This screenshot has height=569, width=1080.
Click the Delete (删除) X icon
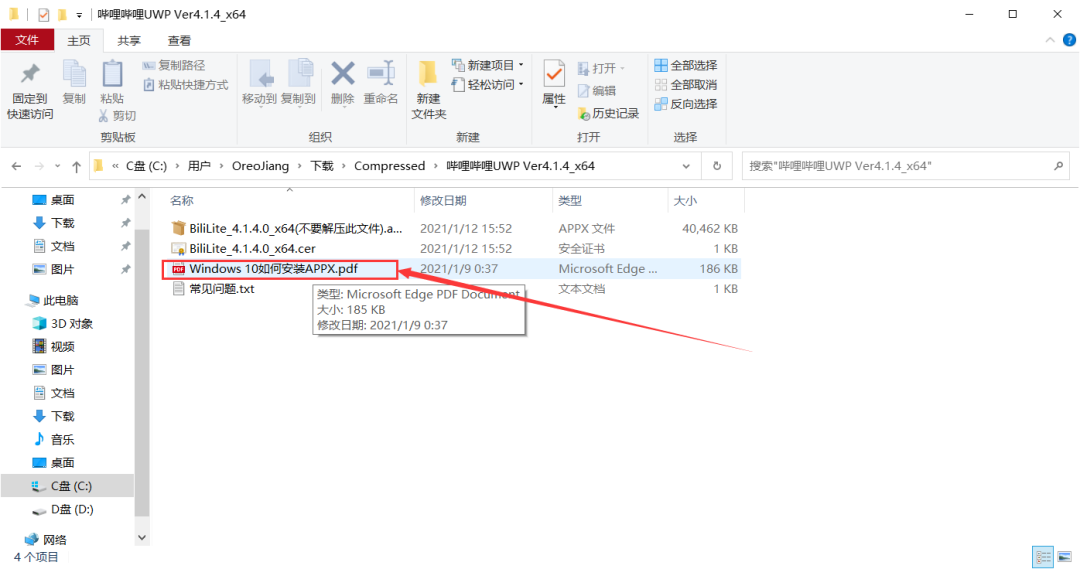coord(342,74)
